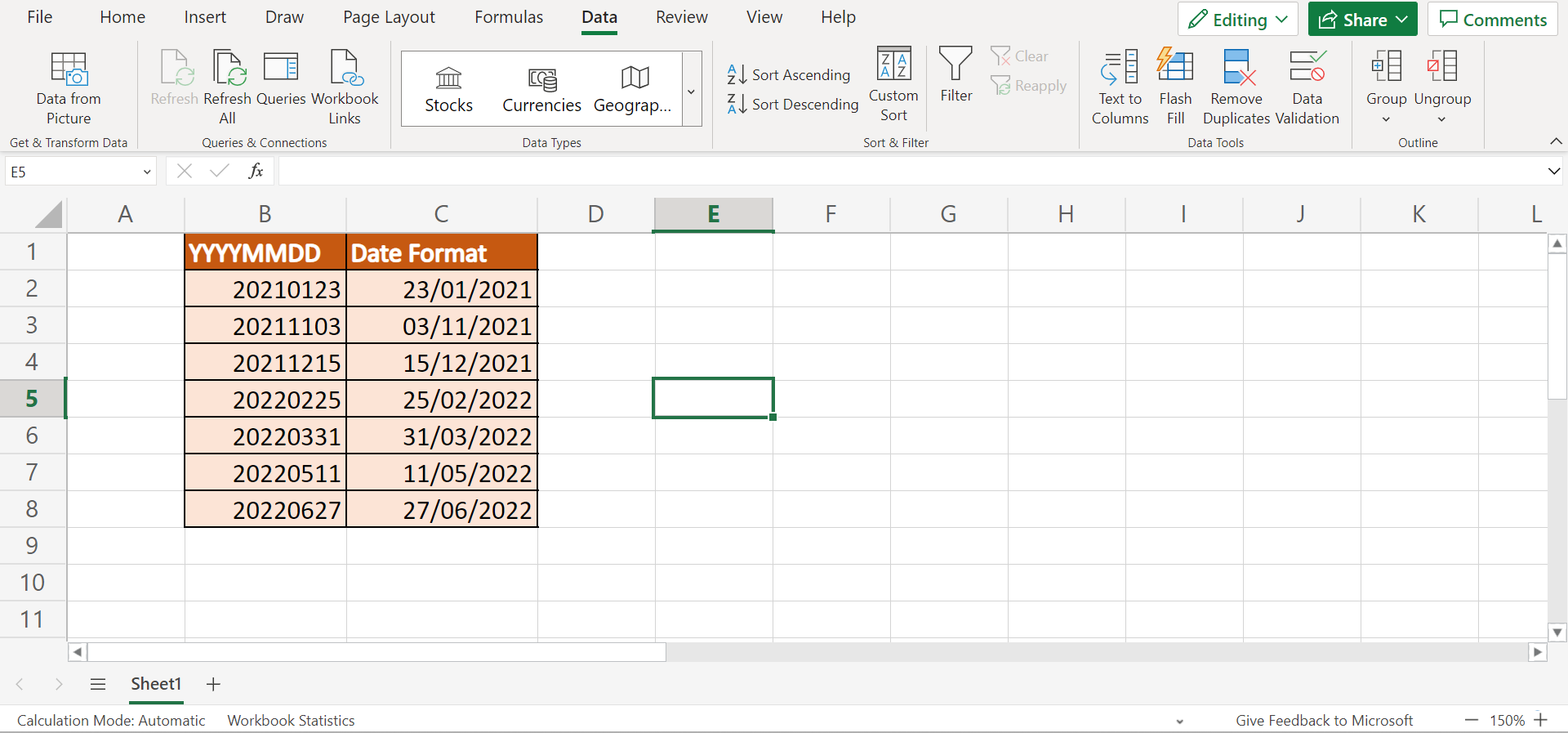The image size is (1568, 733).
Task: Open the Share dropdown
Action: [x=1362, y=20]
